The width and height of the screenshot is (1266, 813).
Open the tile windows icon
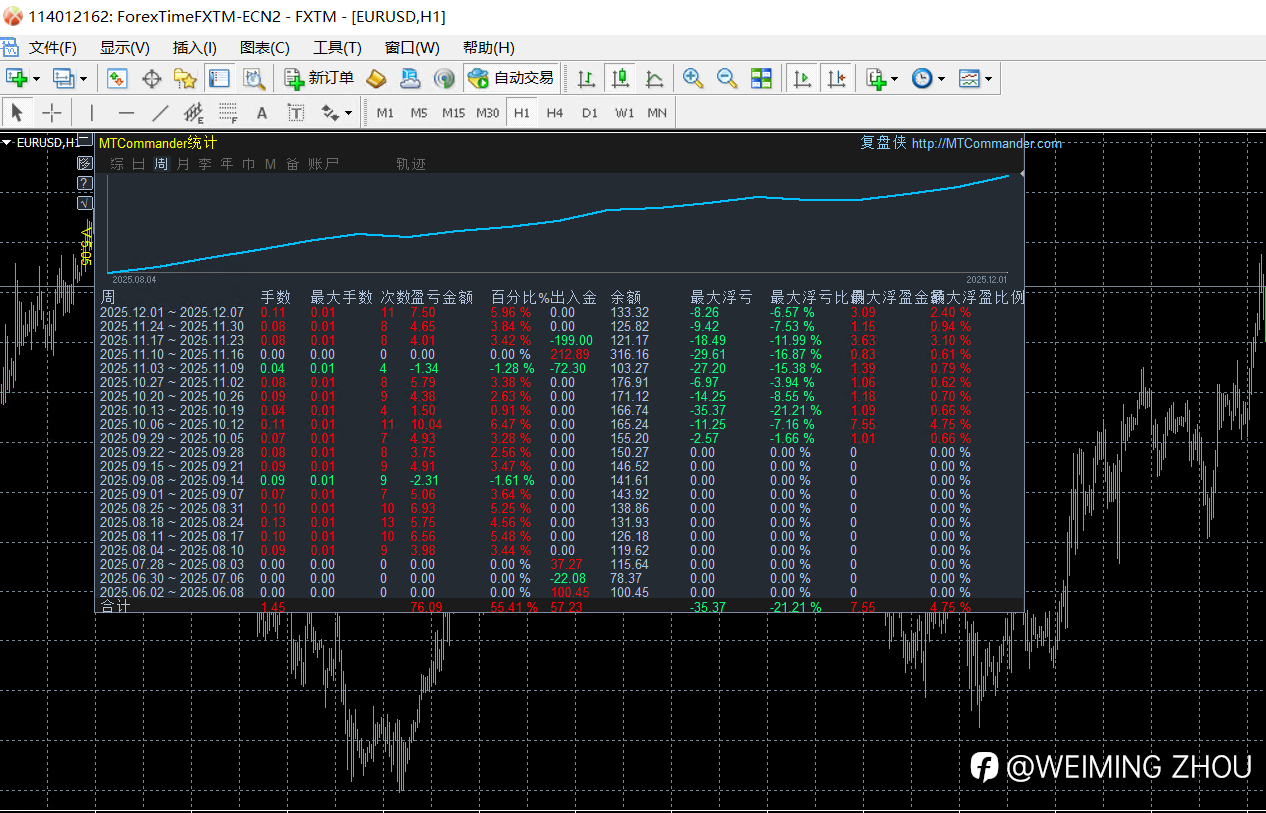pos(762,78)
